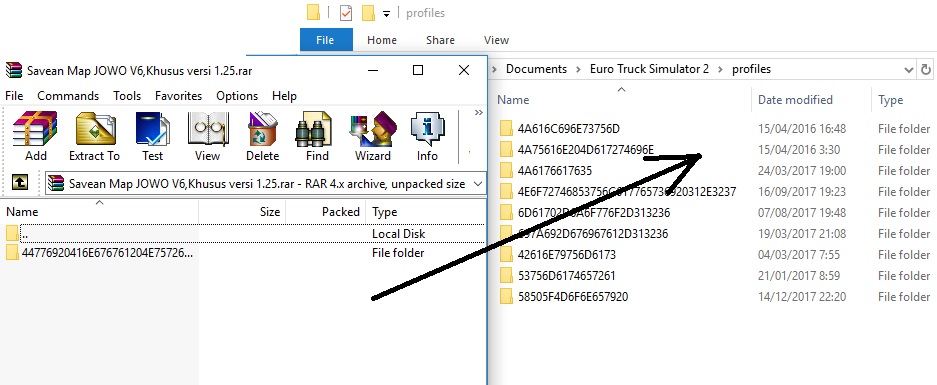Select folder 6D61702D6A6F776F2D313236
The height and width of the screenshot is (385, 937).
tap(593, 212)
